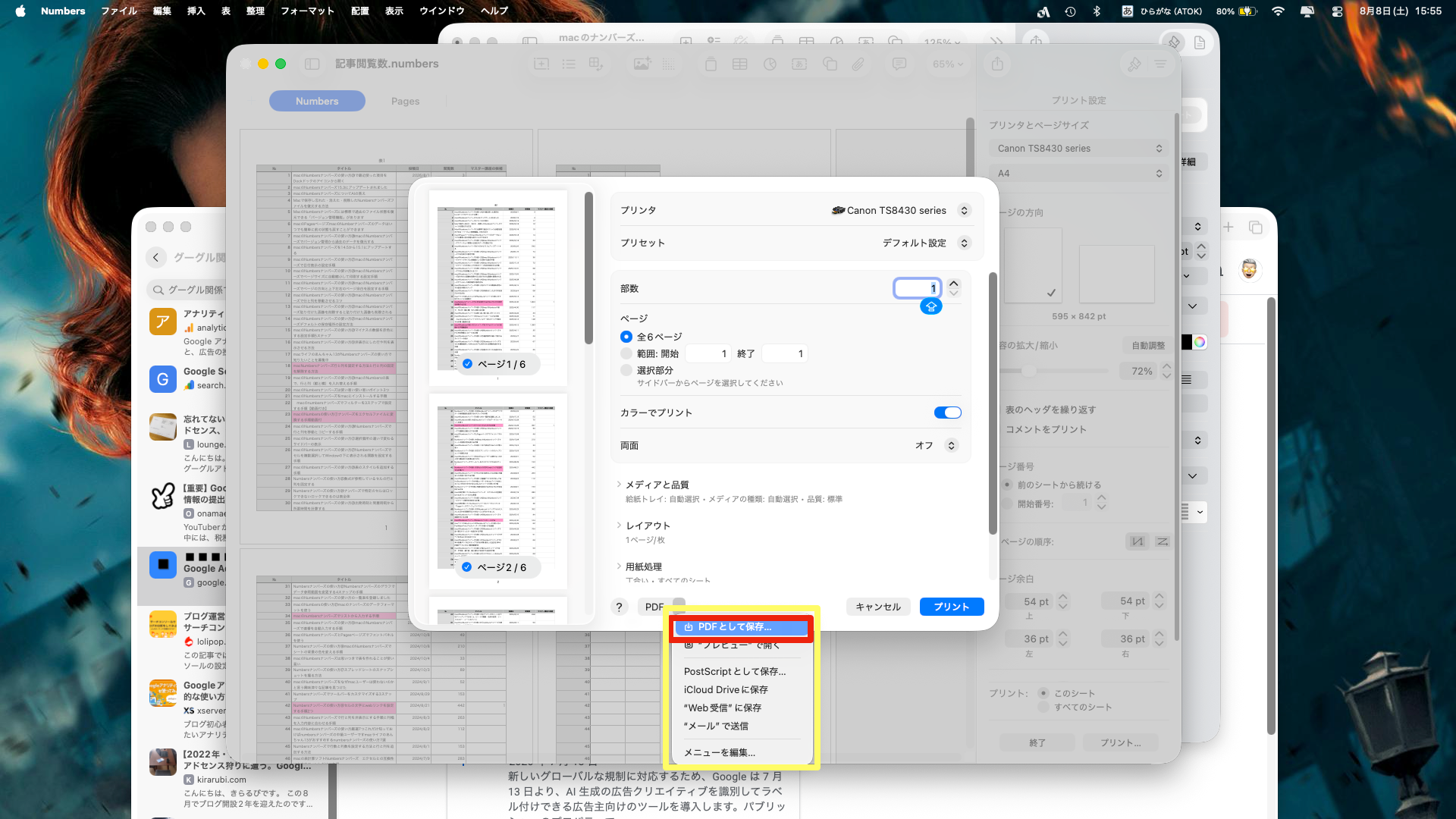The height and width of the screenshot is (819, 1456).
Task: Click the shape icon in Numbers toolbar
Action: click(830, 64)
